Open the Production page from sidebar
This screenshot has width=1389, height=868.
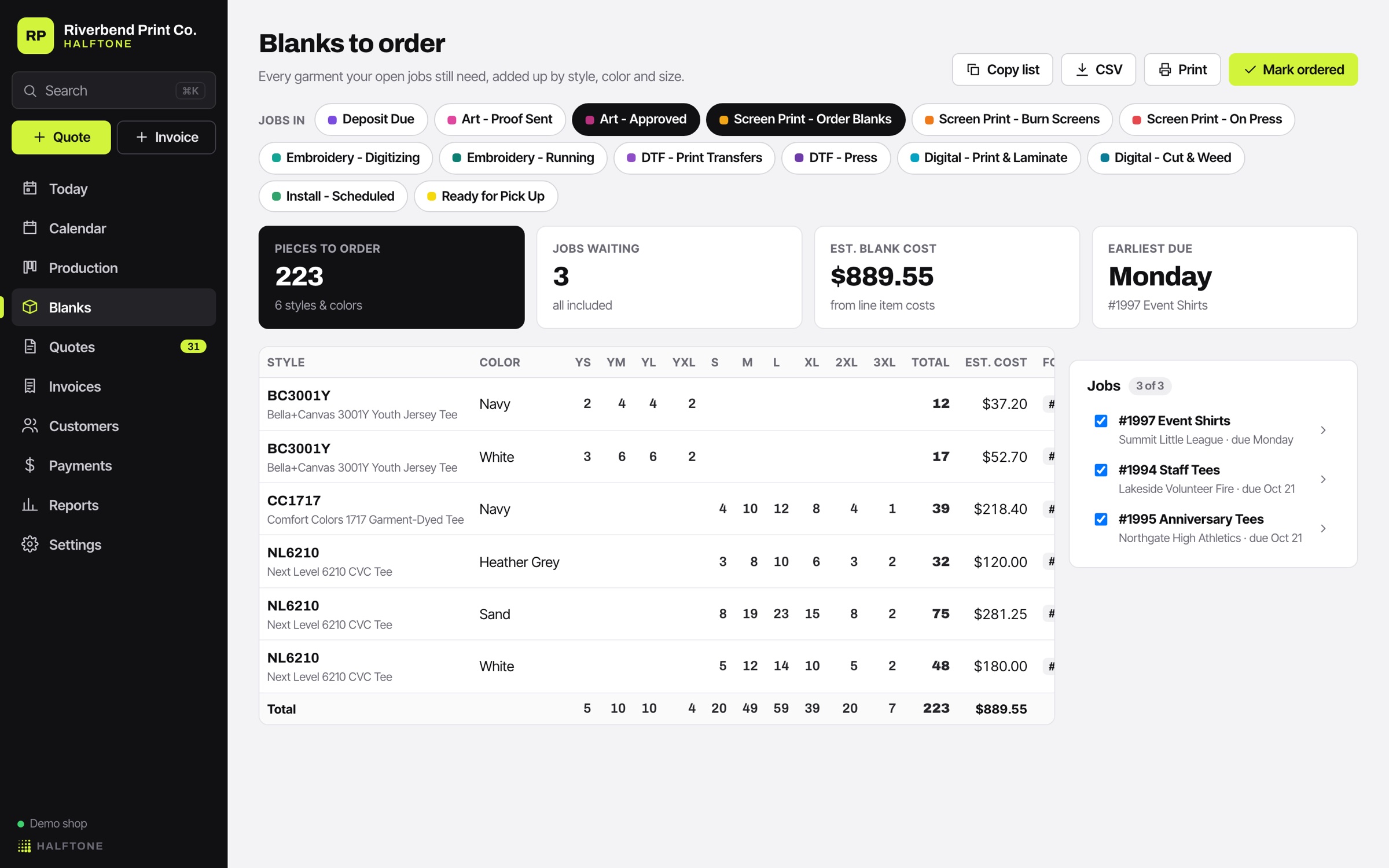(113, 267)
